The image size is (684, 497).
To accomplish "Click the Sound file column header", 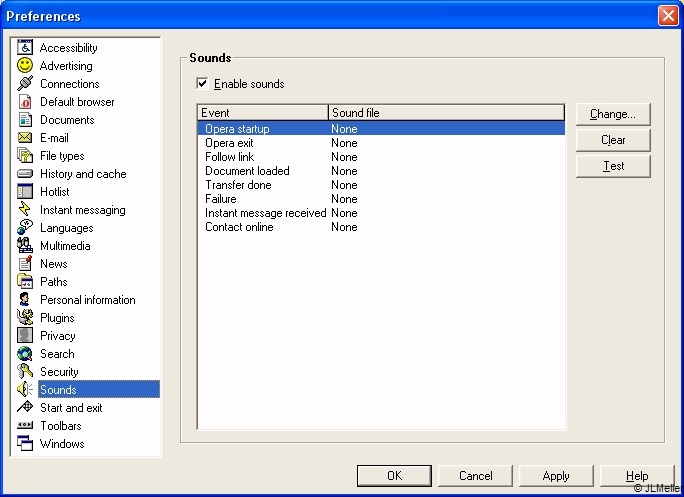I will click(x=446, y=113).
